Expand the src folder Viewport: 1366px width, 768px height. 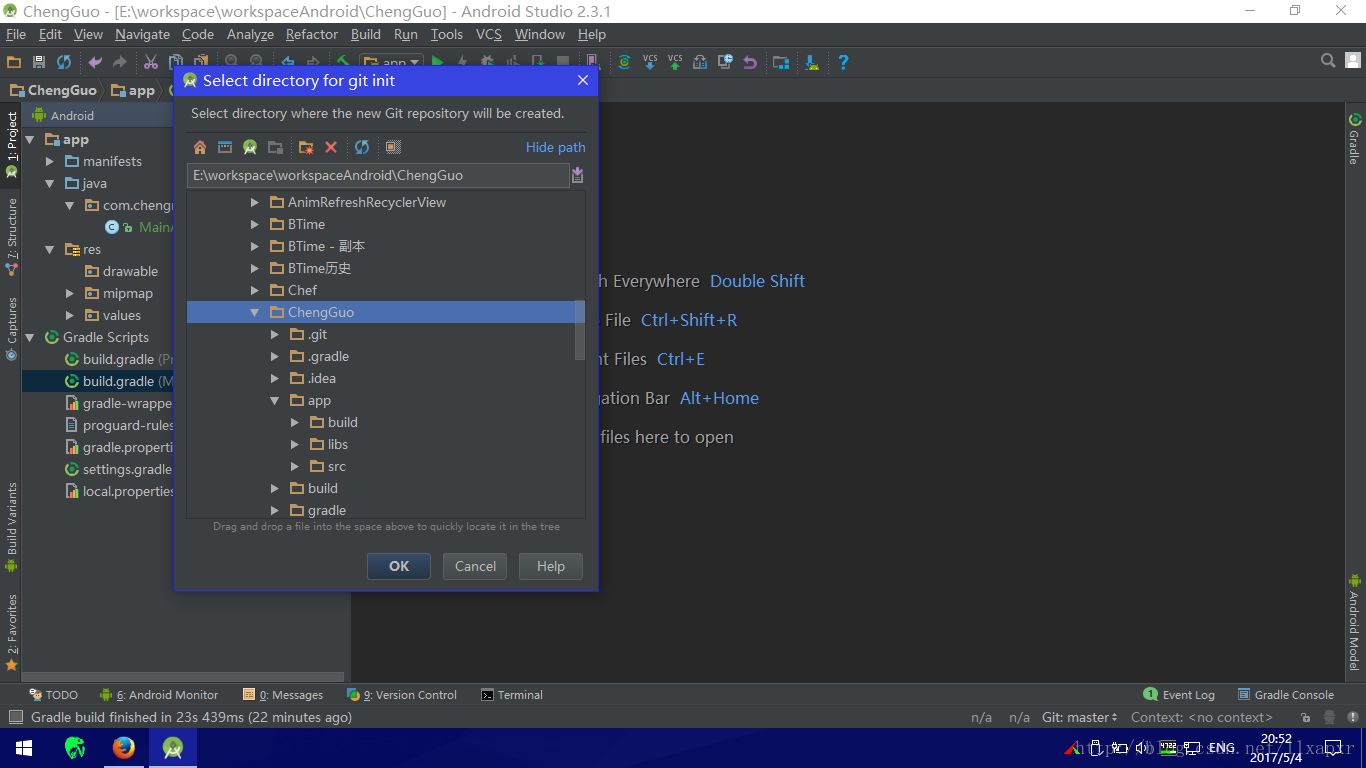pyautogui.click(x=295, y=466)
